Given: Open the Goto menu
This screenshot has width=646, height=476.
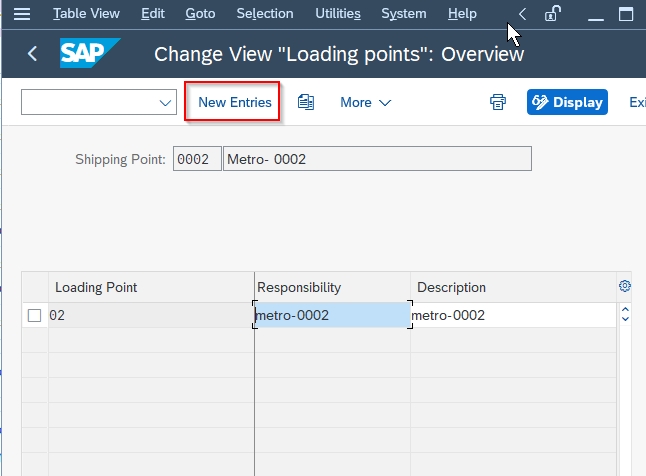Looking at the screenshot, I should [x=200, y=14].
